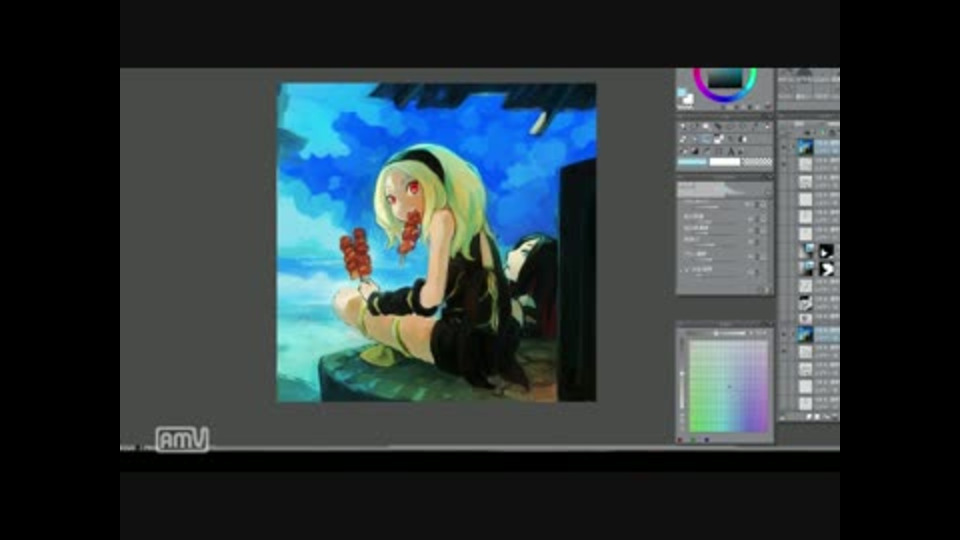This screenshot has height=540, width=960.
Task: Select the Balloon tool beside Text tool
Action: point(740,151)
